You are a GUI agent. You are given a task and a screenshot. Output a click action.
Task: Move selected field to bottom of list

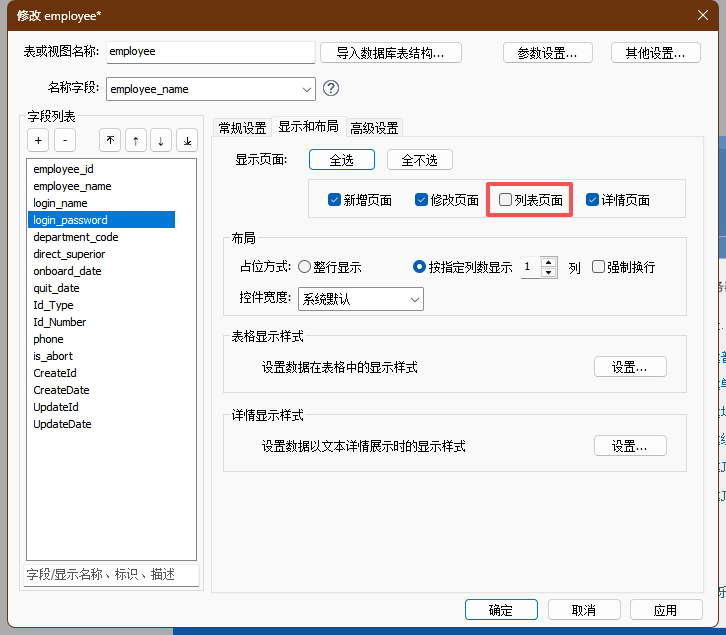coord(187,141)
